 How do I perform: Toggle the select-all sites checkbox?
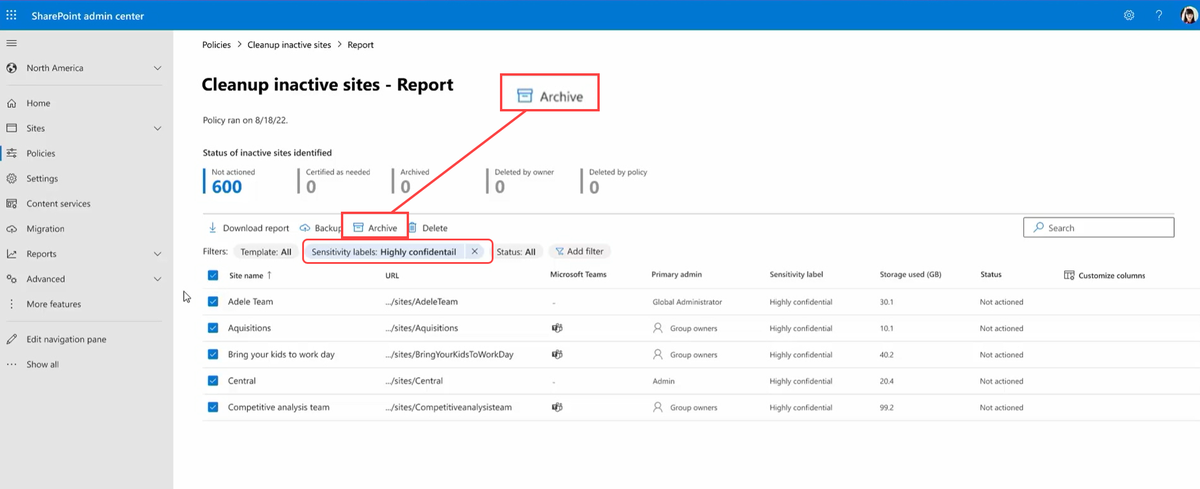(x=213, y=275)
